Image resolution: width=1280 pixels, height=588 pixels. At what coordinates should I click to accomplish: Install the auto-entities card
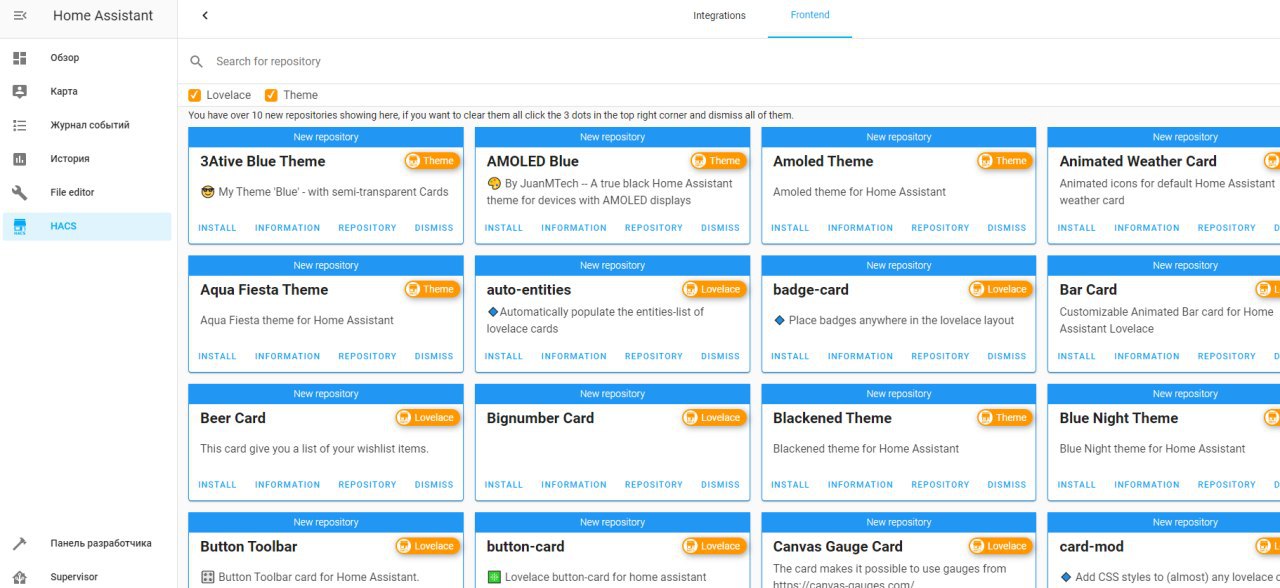(x=504, y=356)
